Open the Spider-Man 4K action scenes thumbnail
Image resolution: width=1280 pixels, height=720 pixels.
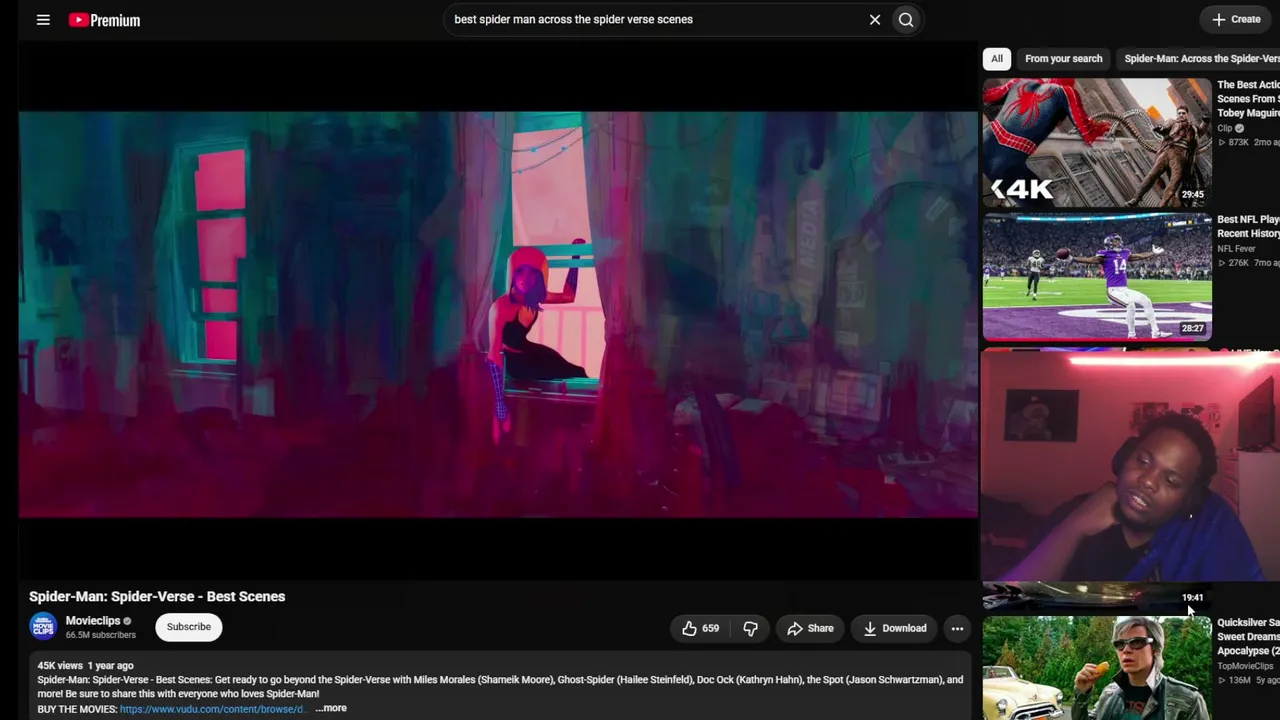(1097, 141)
